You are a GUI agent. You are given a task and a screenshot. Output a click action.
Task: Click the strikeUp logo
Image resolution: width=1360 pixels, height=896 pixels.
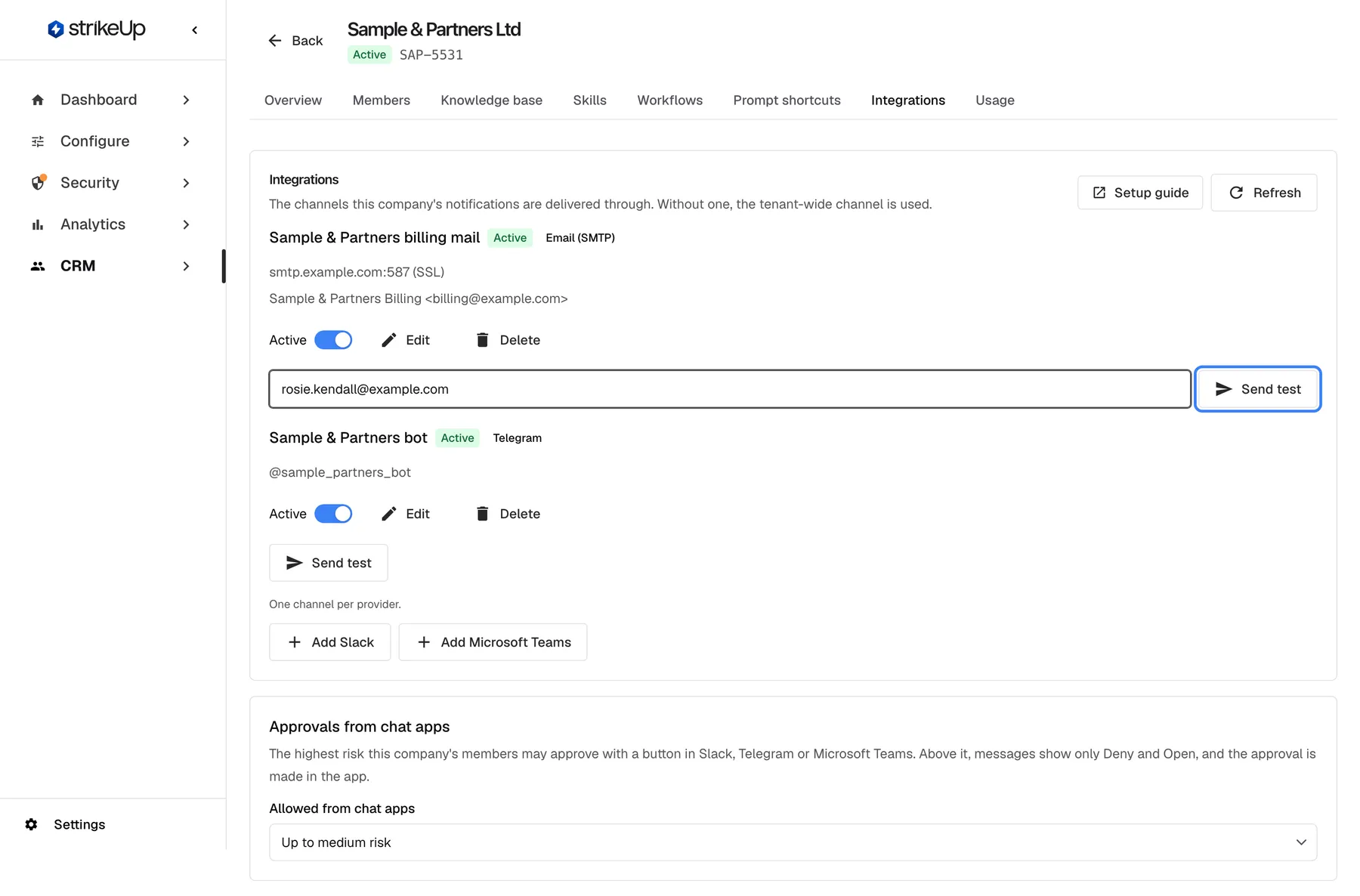click(x=97, y=29)
